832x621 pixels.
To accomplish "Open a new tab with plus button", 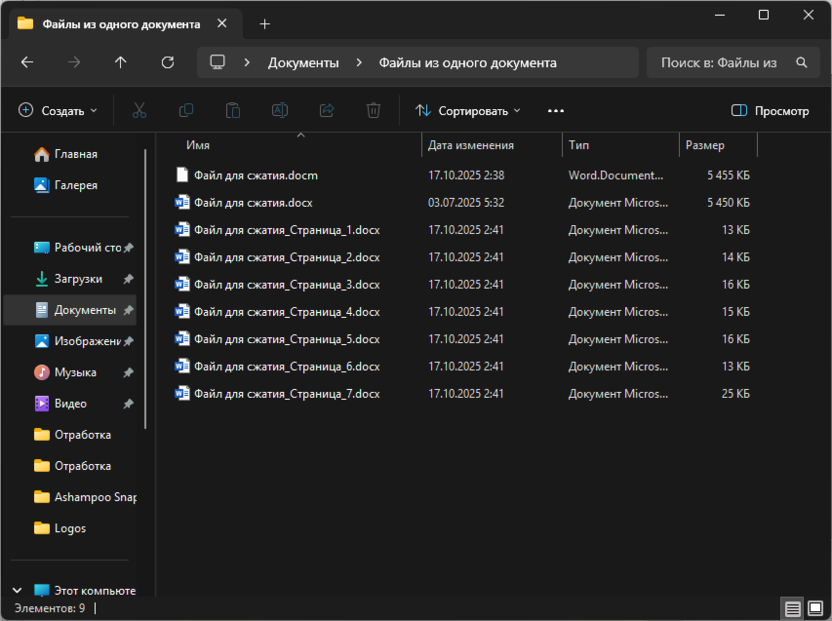I will [x=264, y=23].
